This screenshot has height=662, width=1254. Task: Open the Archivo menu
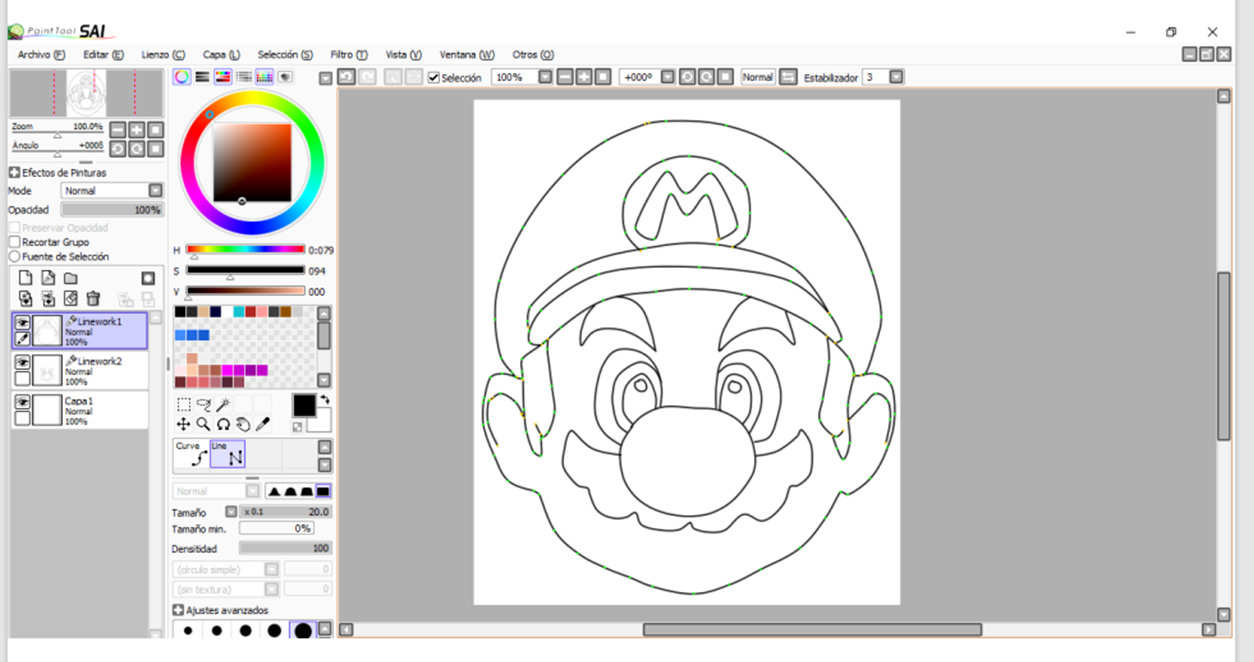pos(41,55)
